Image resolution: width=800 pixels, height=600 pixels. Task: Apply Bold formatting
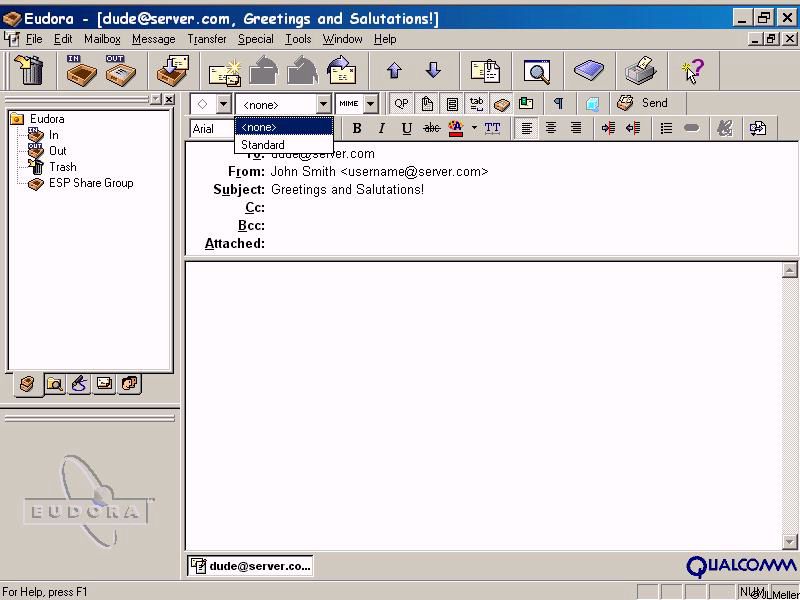coord(357,129)
